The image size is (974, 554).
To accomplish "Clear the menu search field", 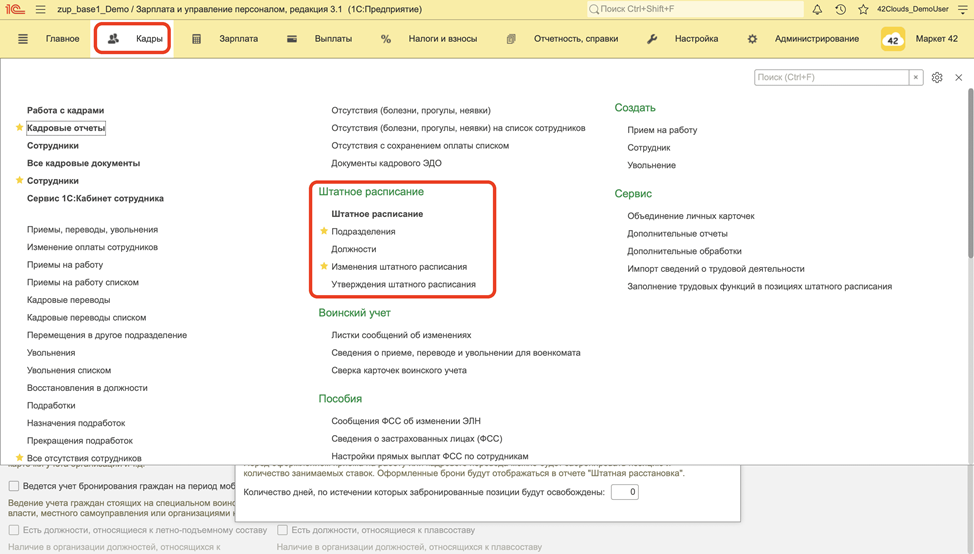I will 916,78.
